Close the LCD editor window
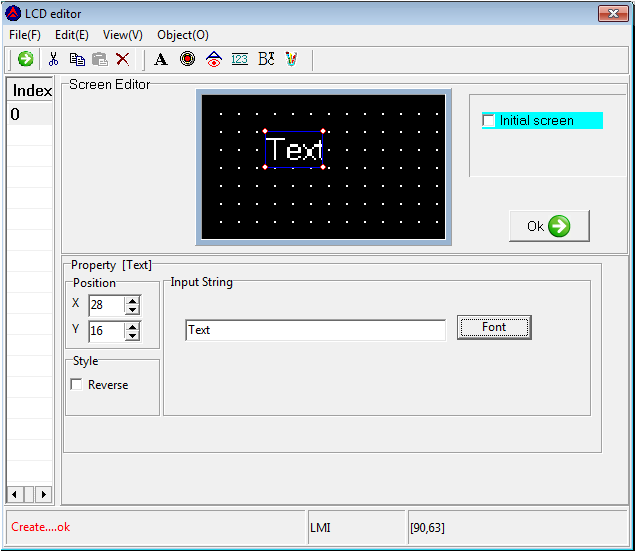This screenshot has width=635, height=551. [613, 13]
